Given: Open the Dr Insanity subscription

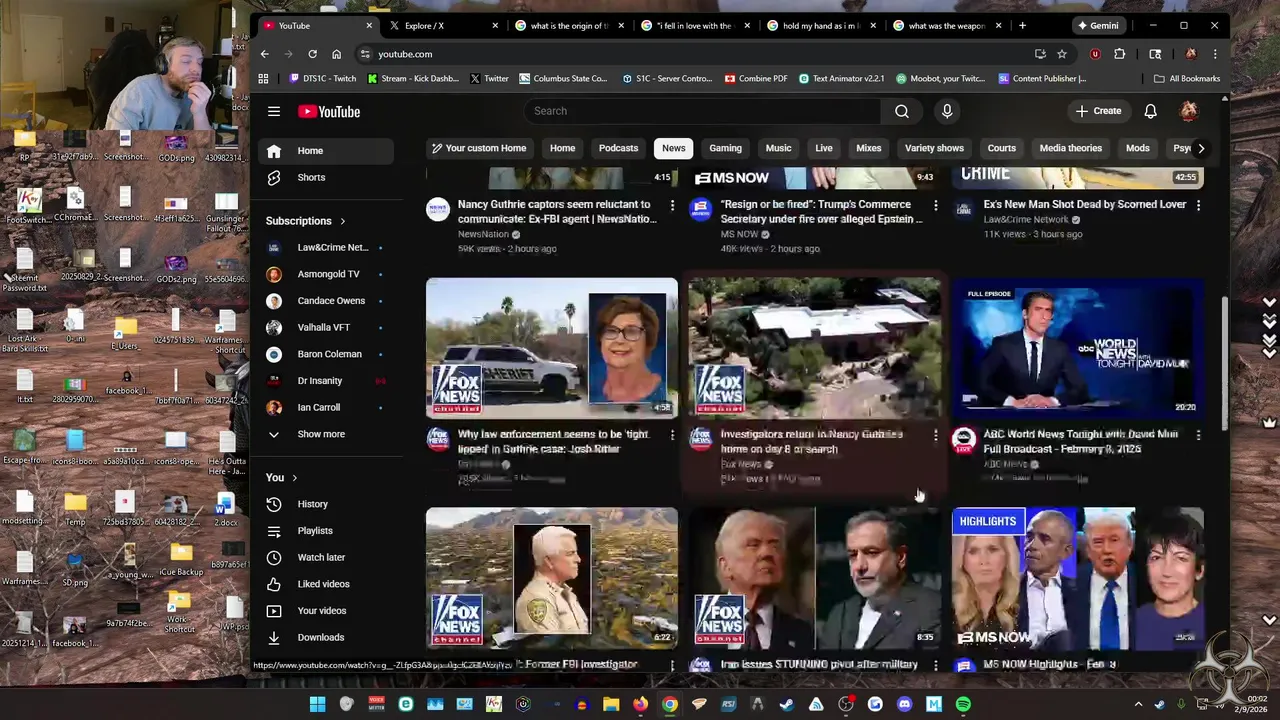Looking at the screenshot, I should (327, 380).
